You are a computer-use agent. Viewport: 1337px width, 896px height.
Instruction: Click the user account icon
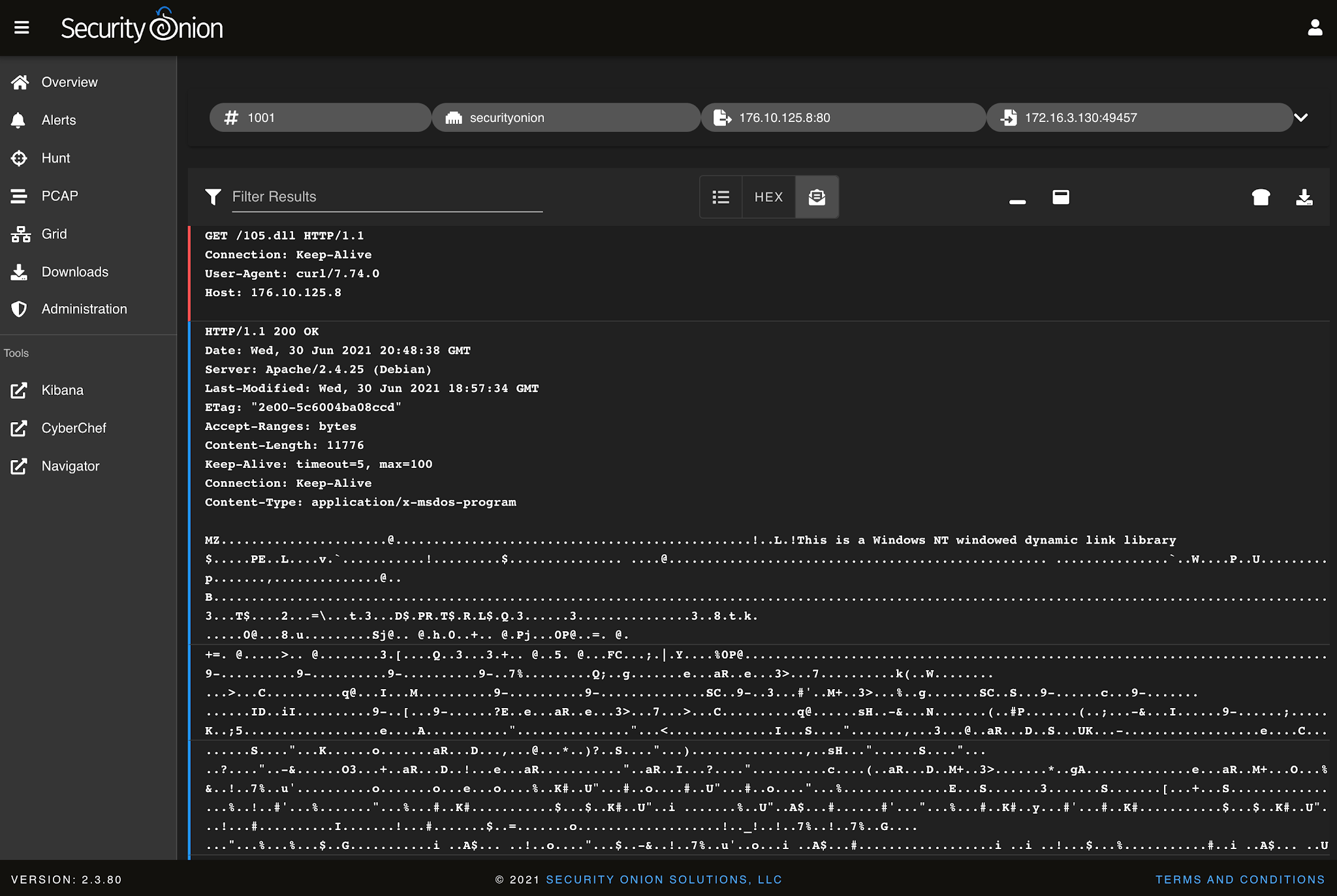coord(1315,27)
